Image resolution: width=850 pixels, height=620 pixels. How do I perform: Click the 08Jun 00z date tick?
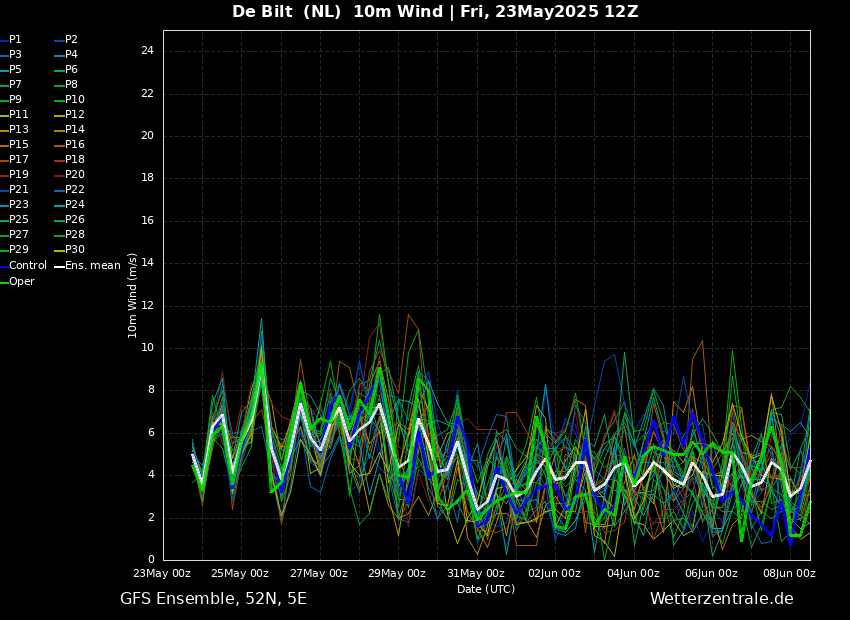pyautogui.click(x=789, y=573)
